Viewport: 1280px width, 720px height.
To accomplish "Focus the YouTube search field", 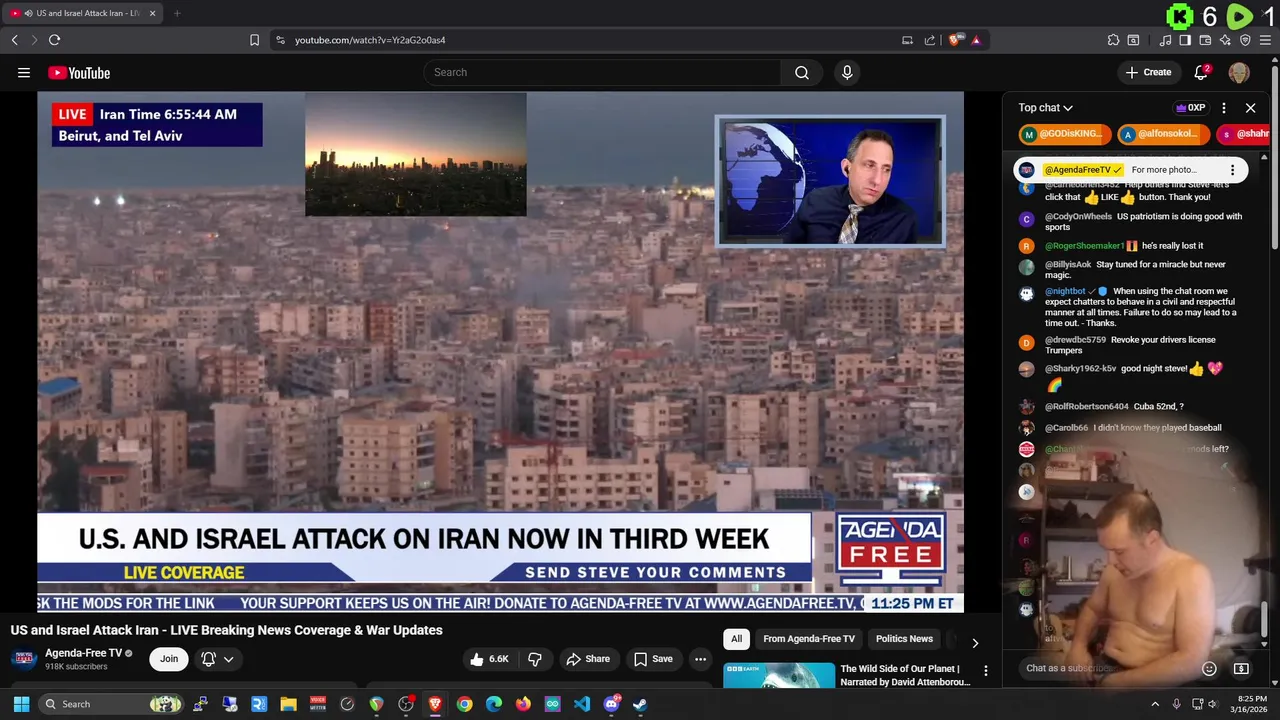I will (602, 72).
